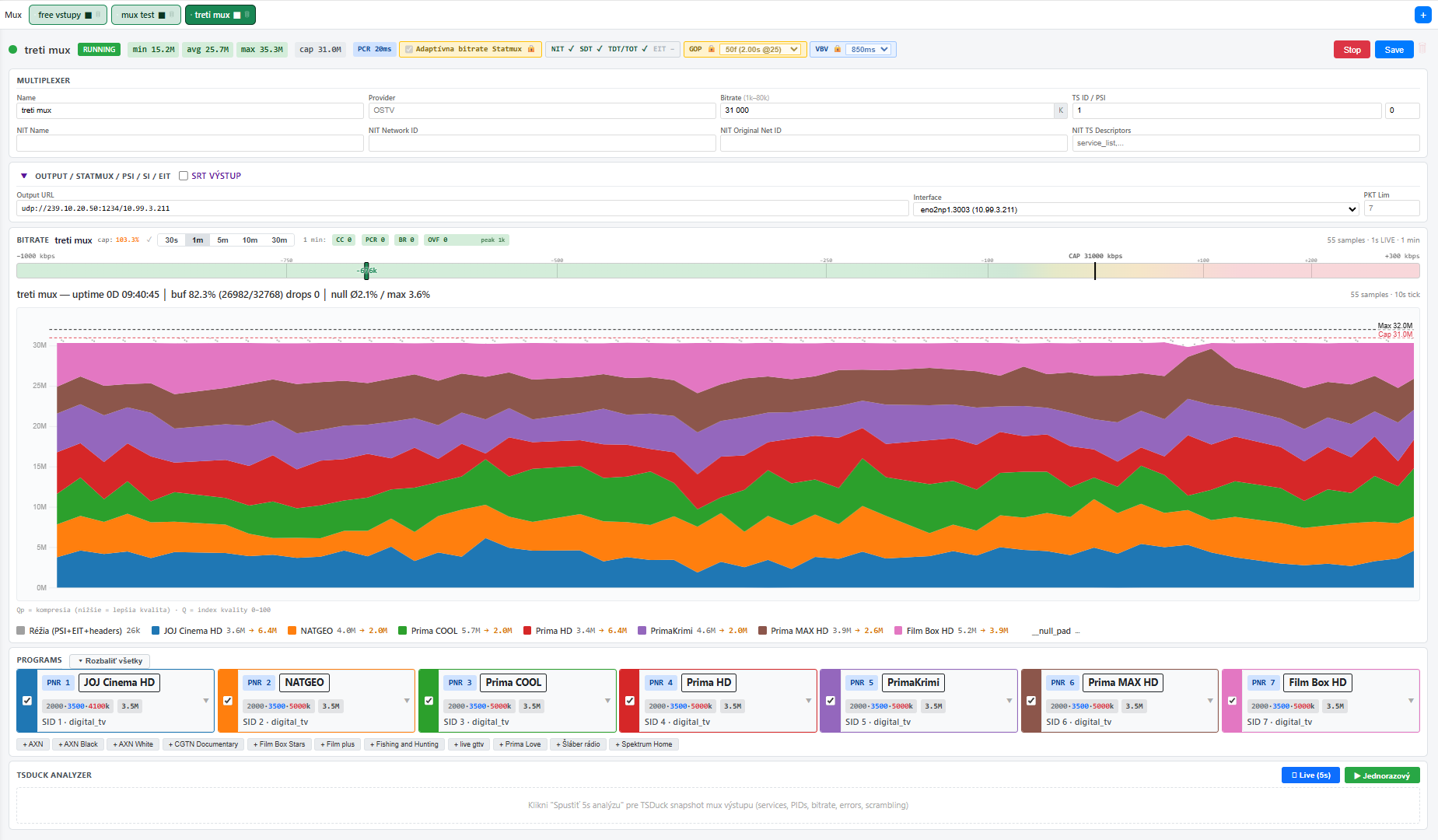Expand the JOJ Cinema HD program card arrow
The width and height of the screenshot is (1438, 840).
(x=206, y=701)
